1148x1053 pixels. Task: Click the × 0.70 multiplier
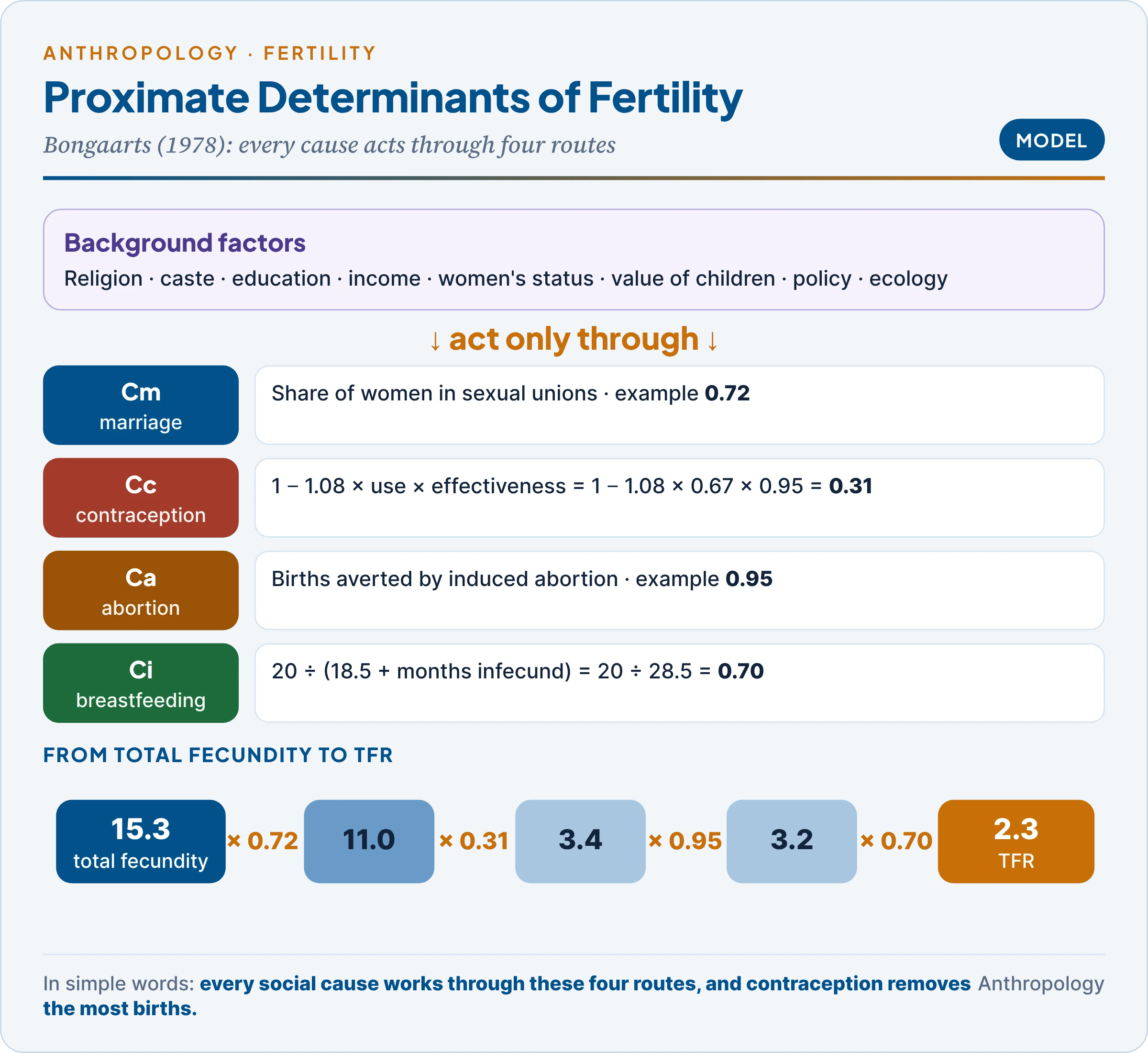click(x=897, y=841)
